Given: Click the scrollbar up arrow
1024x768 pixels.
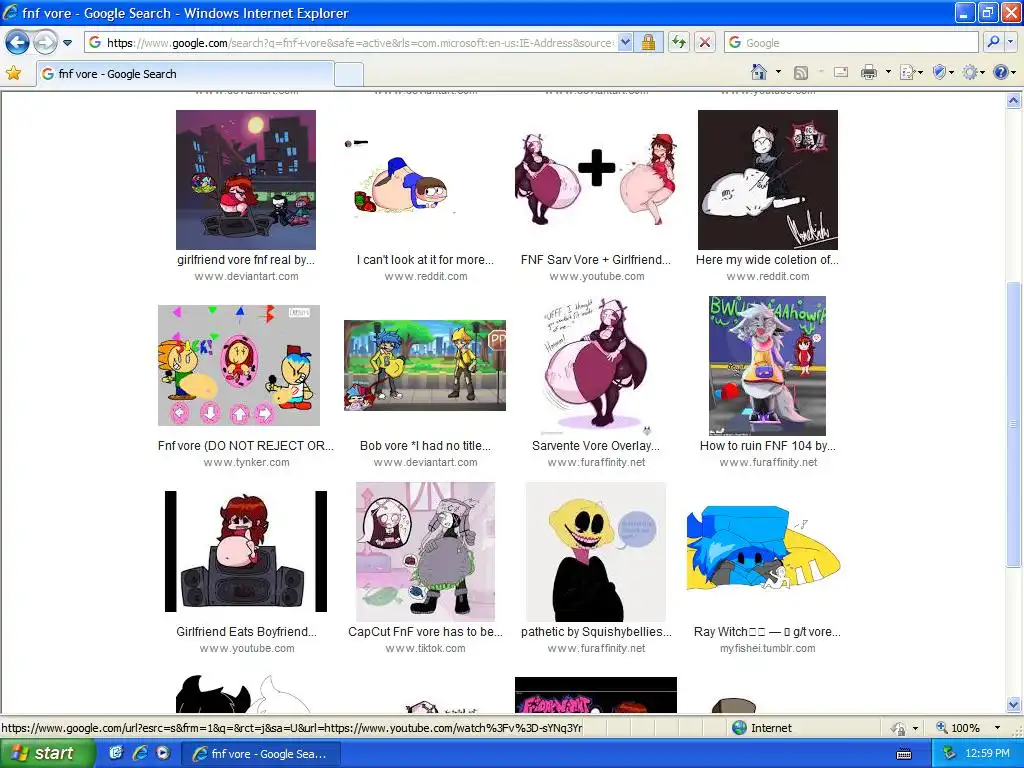Looking at the screenshot, I should point(1014,101).
